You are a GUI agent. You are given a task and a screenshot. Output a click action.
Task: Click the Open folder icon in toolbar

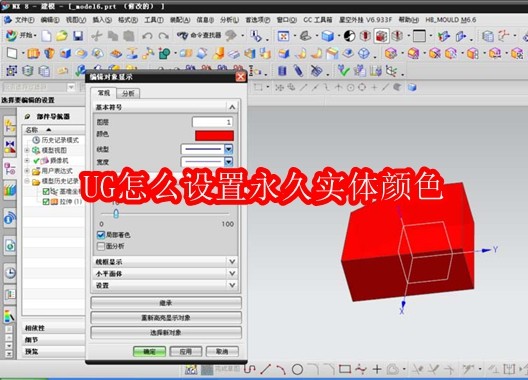62,36
